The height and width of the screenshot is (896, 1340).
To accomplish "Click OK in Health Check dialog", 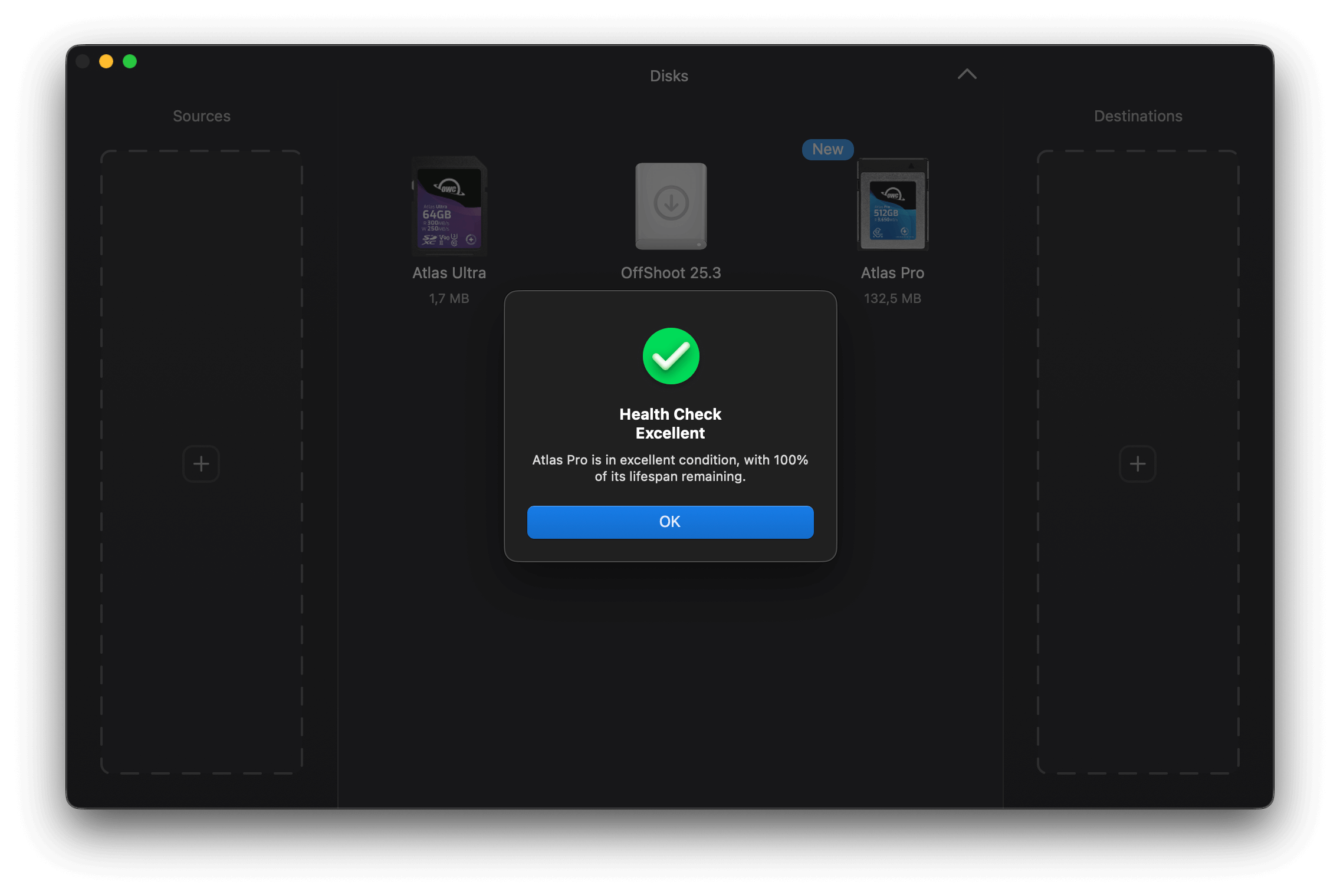I will pos(670,522).
